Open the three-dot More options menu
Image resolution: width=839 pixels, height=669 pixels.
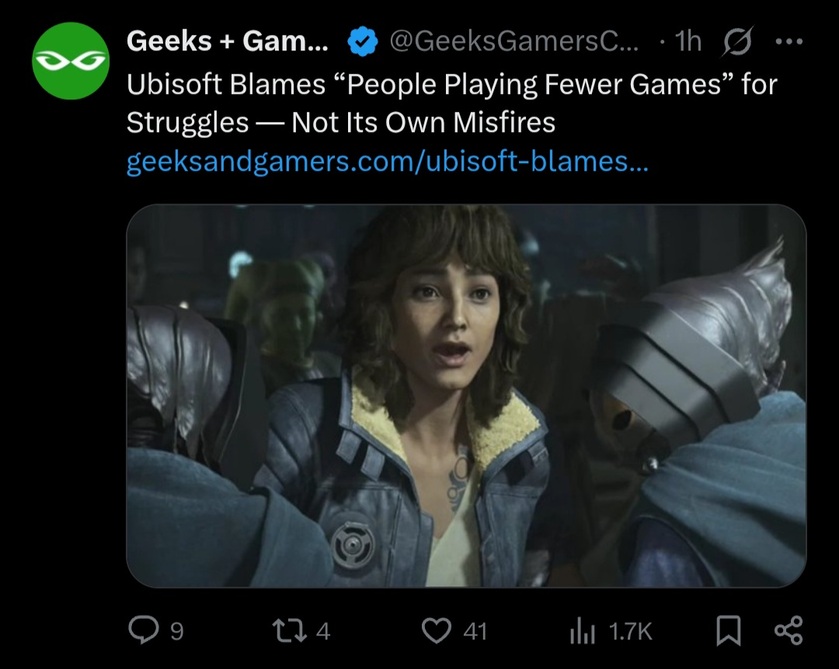789,41
